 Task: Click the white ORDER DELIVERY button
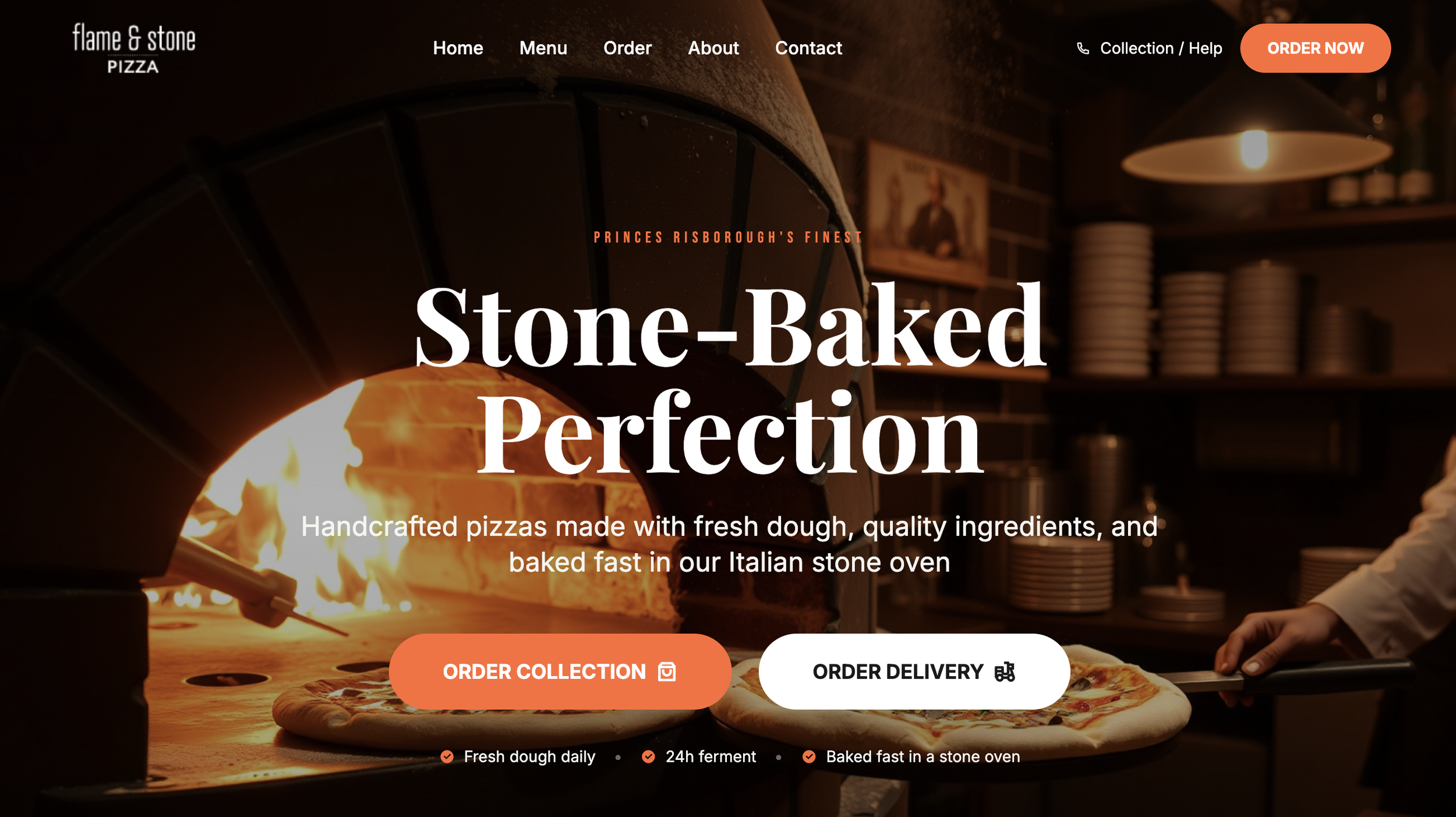click(914, 671)
